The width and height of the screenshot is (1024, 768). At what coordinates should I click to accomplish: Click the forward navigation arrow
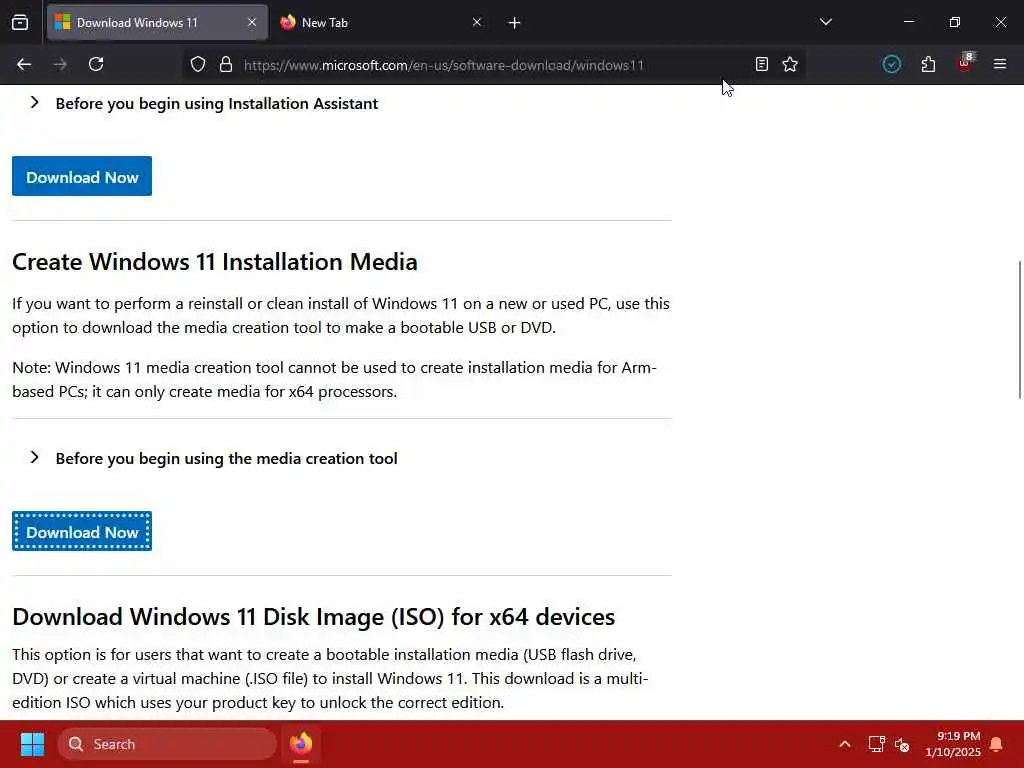pos(60,65)
